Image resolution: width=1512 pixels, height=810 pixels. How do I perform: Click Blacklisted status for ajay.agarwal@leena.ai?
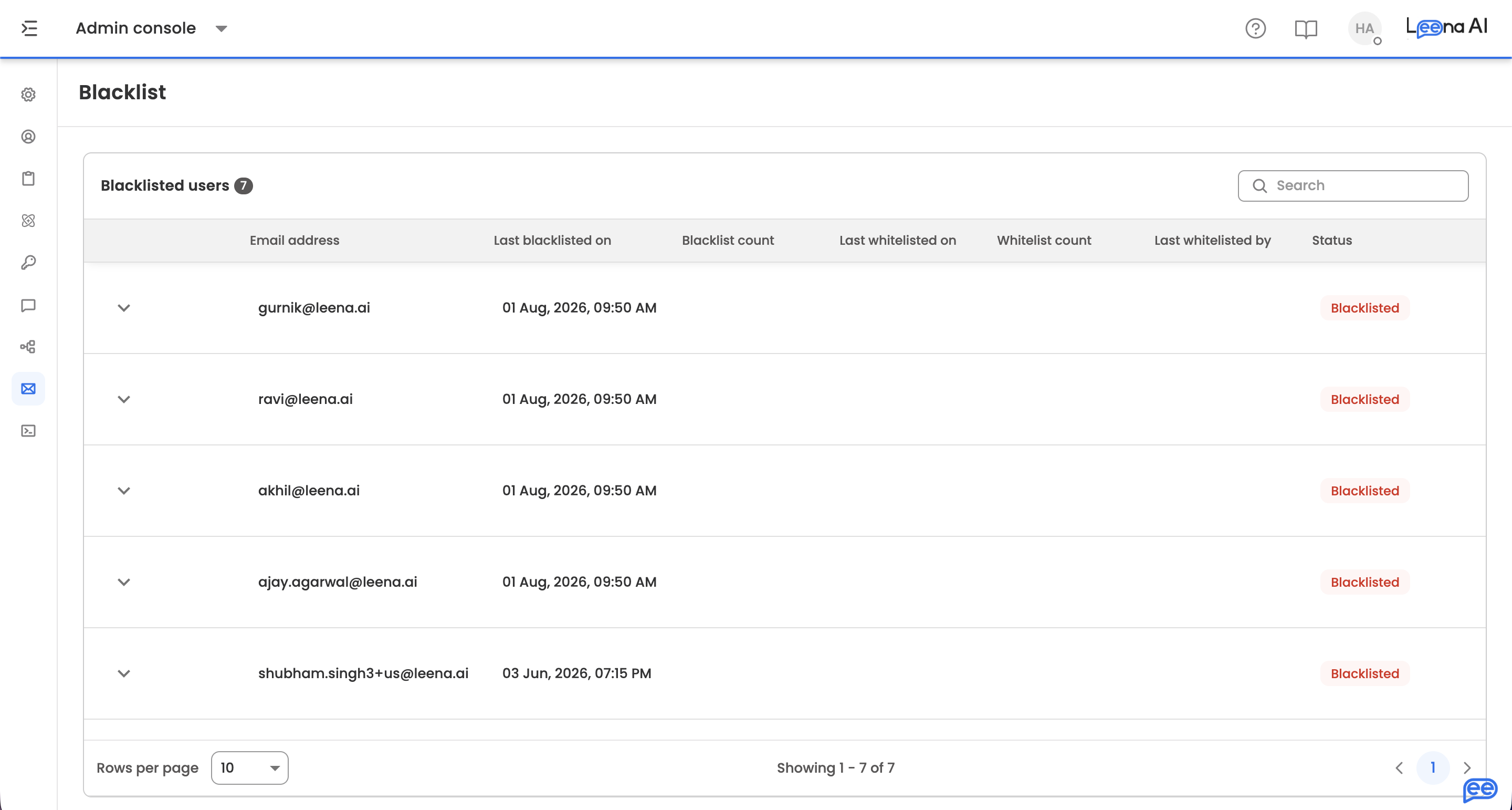pos(1364,582)
